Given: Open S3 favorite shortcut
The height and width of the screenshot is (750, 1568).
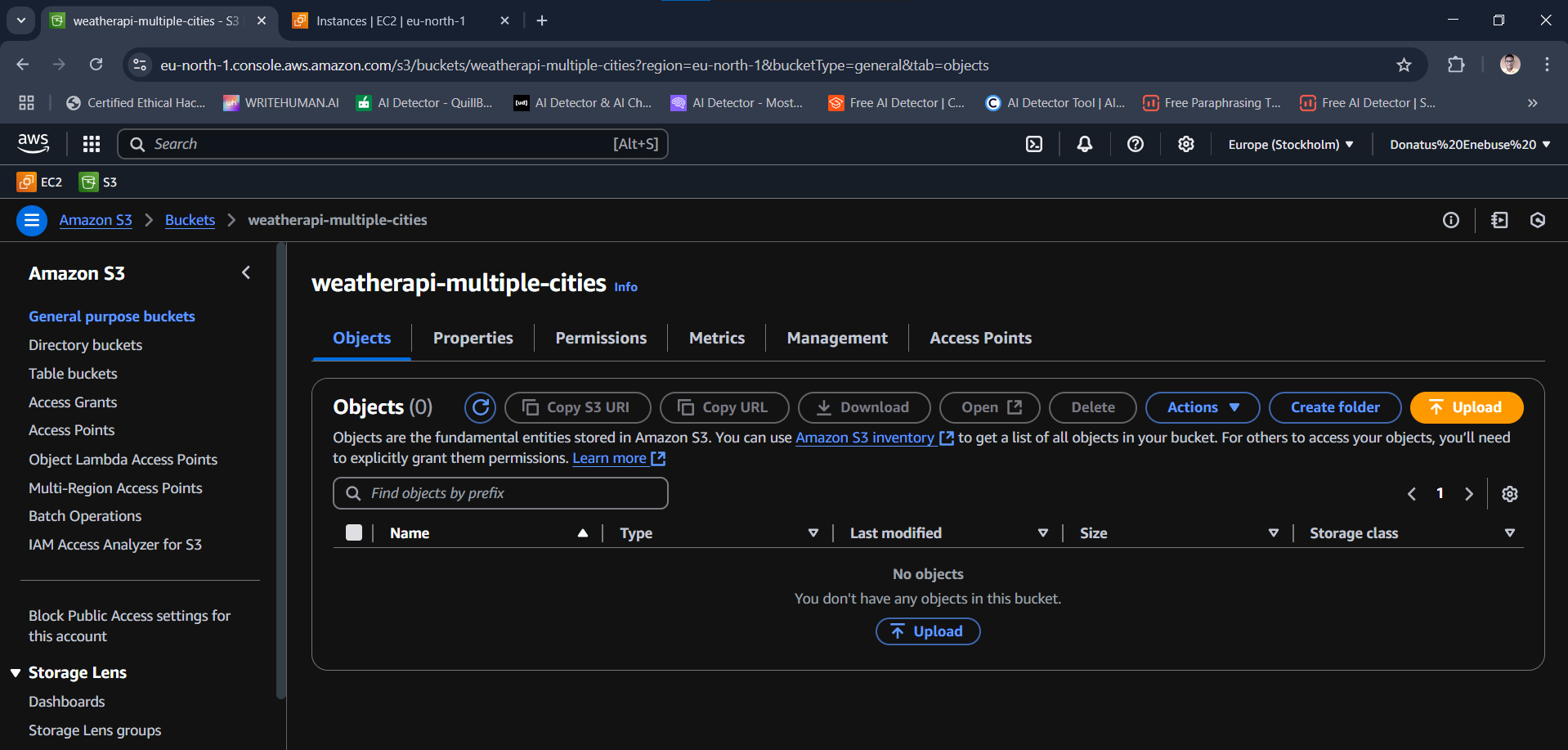Looking at the screenshot, I should point(98,182).
